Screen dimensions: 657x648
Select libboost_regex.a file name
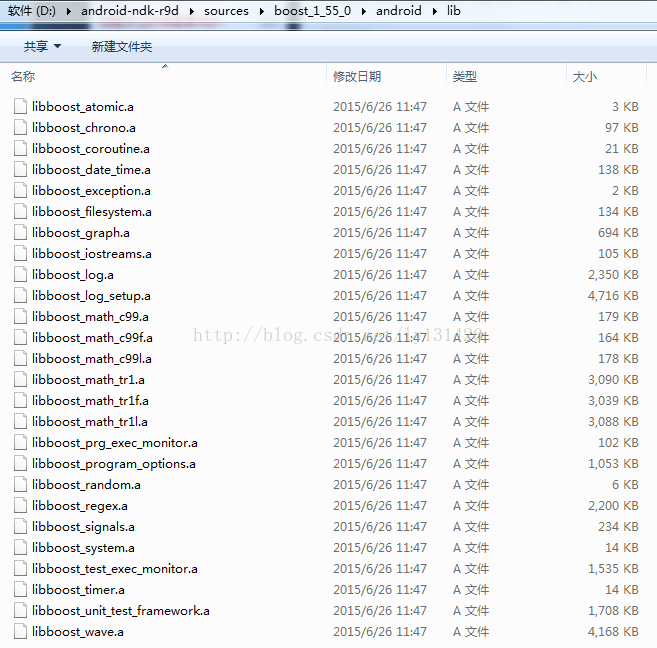point(80,506)
